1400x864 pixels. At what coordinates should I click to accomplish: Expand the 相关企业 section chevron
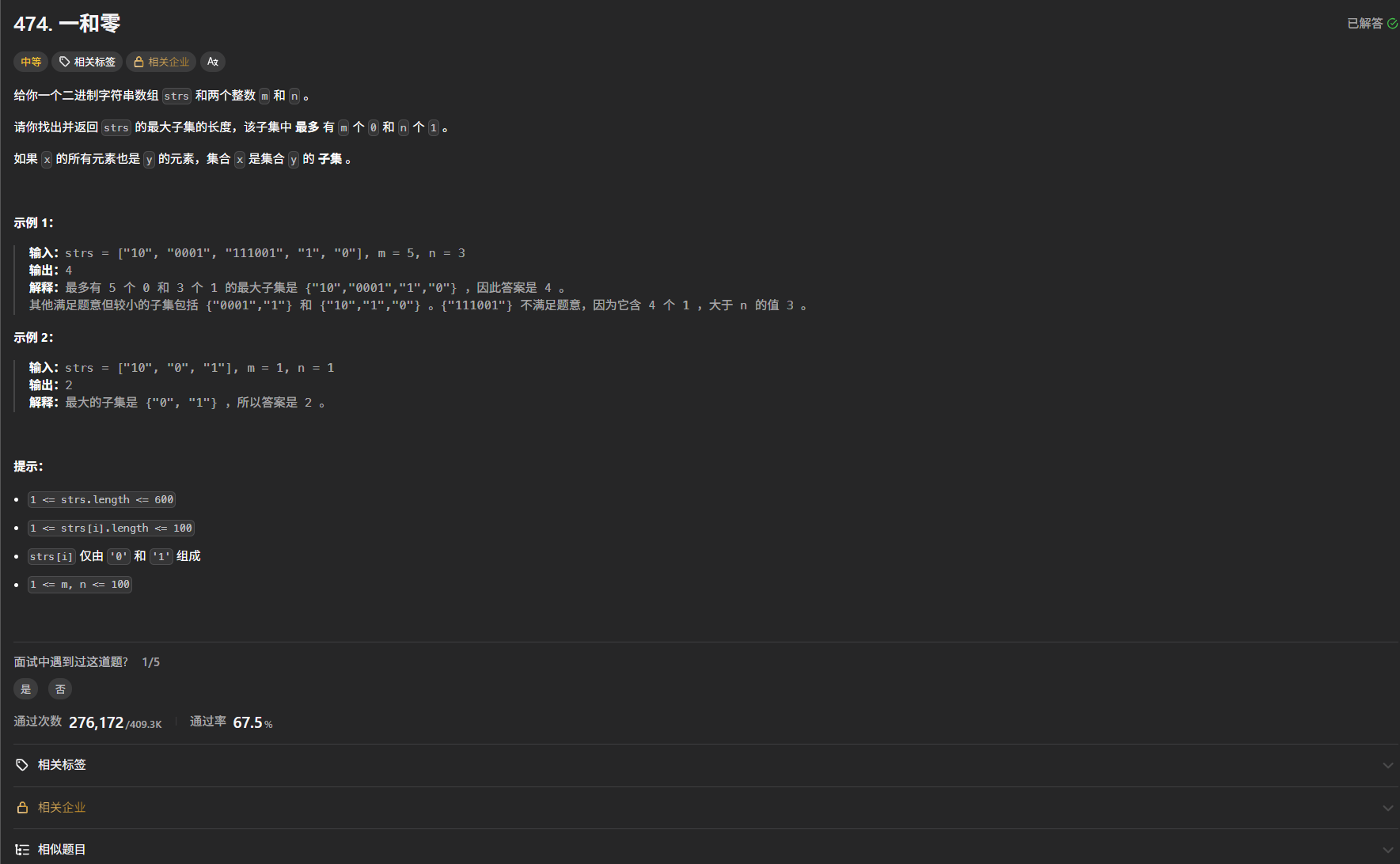click(1387, 808)
